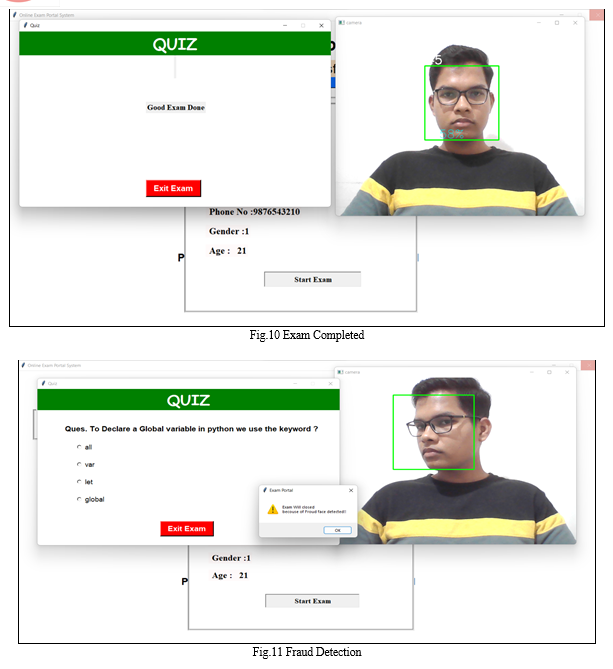Close the upper camera window
Viewport: 613px width, 669px height.
[575, 23]
